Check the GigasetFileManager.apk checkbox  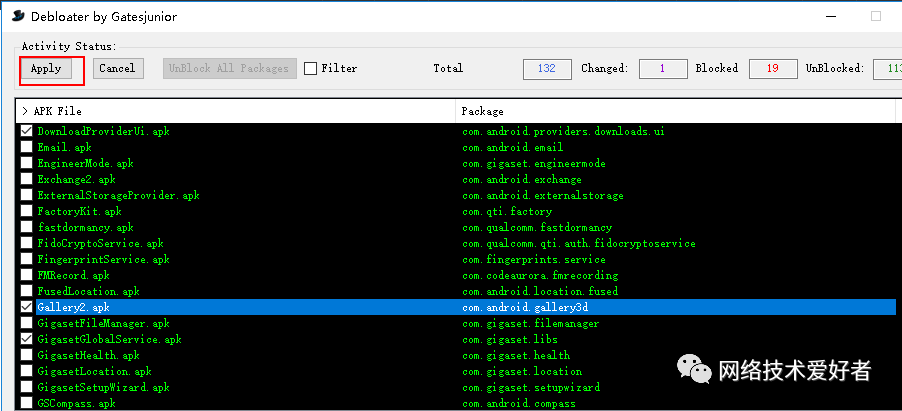26,324
